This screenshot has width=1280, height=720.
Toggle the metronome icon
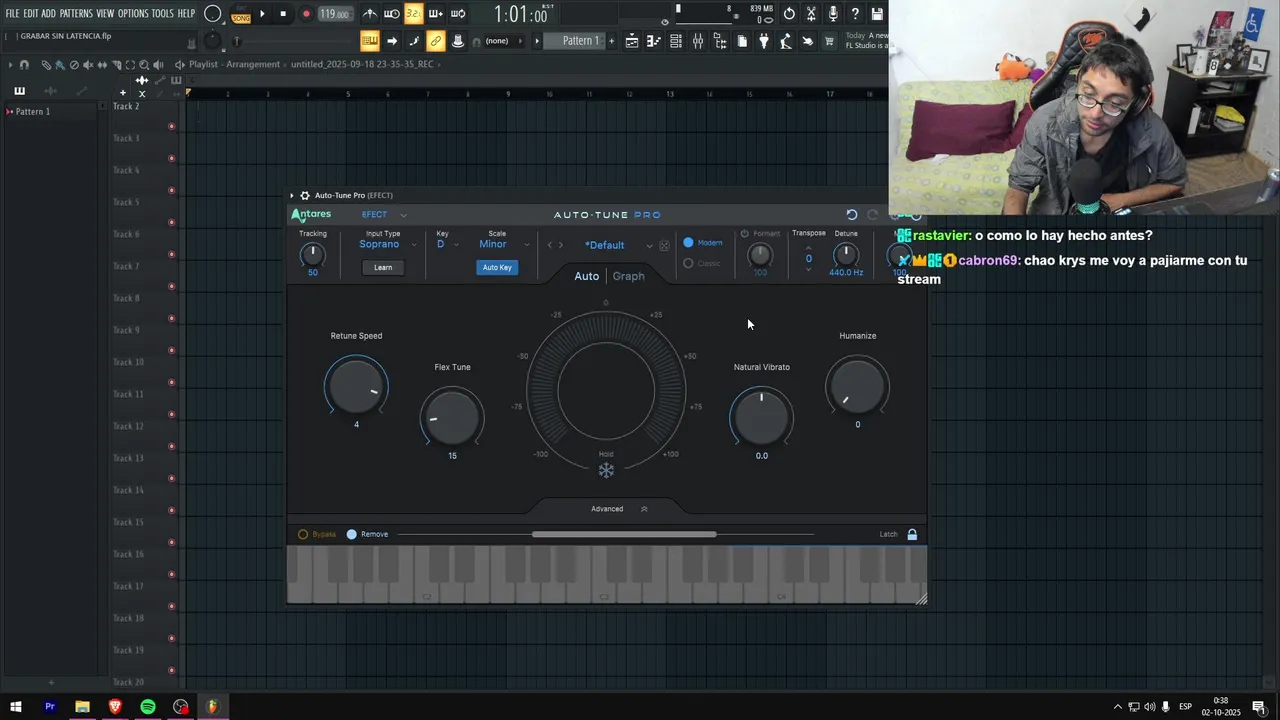coord(370,14)
